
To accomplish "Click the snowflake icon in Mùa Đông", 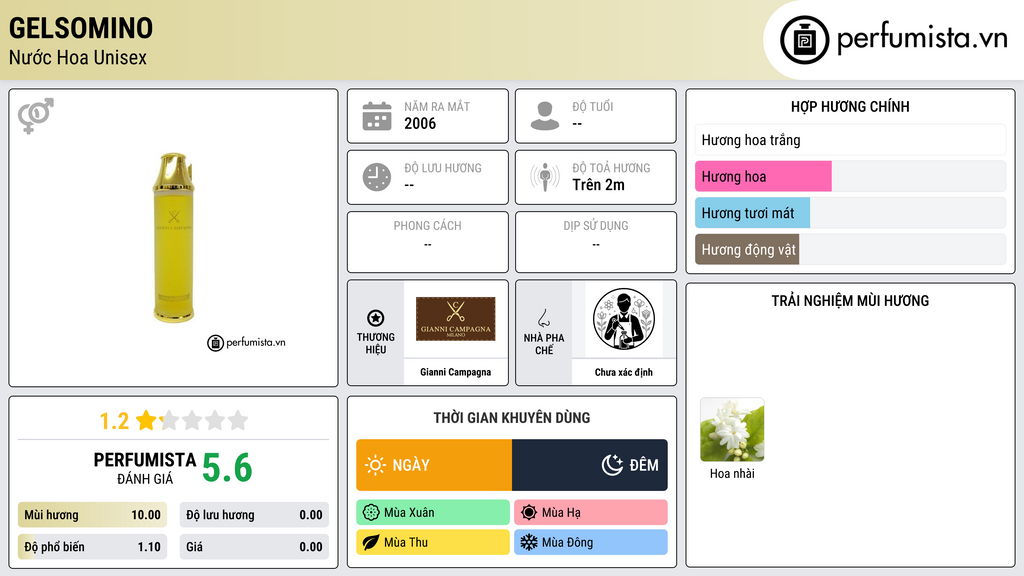I will click(x=529, y=542).
